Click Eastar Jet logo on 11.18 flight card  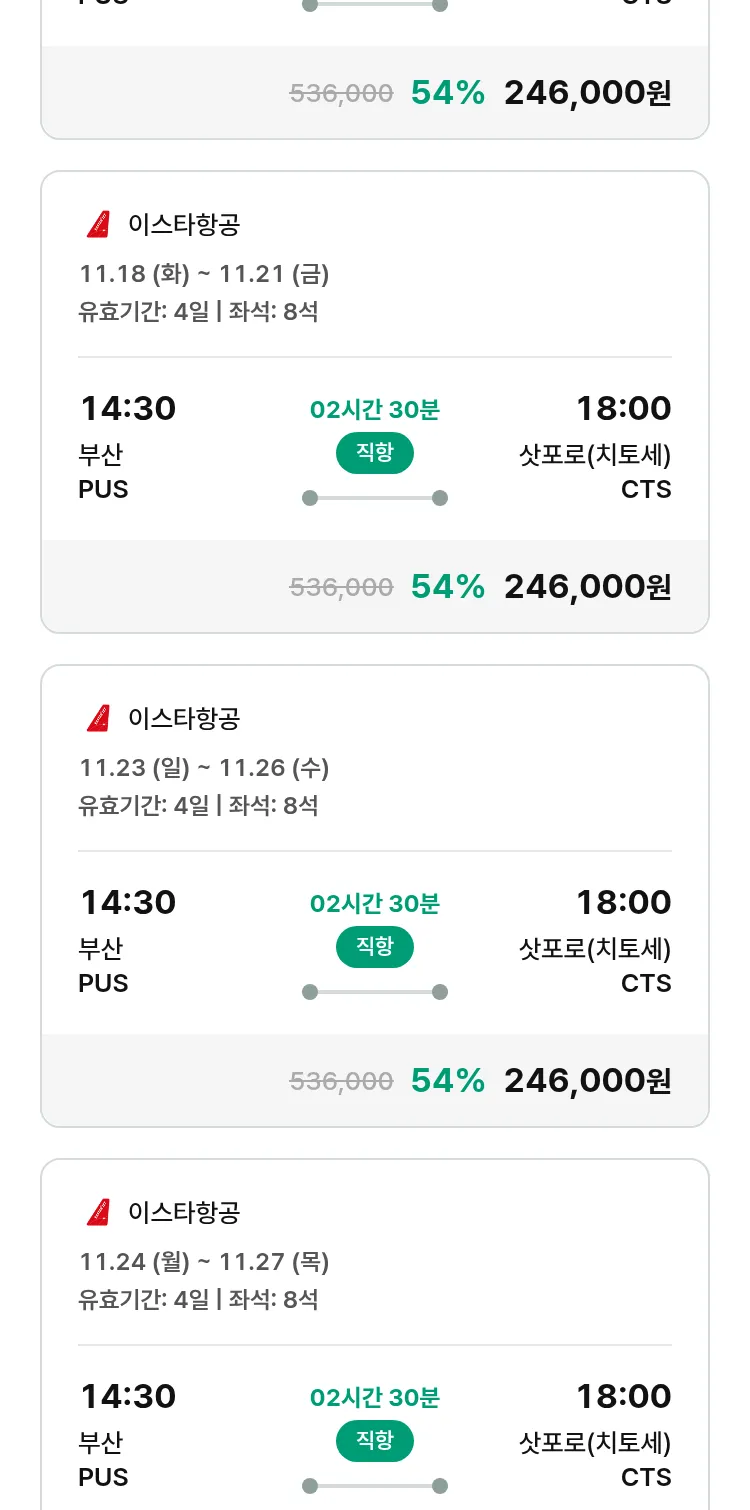point(98,225)
